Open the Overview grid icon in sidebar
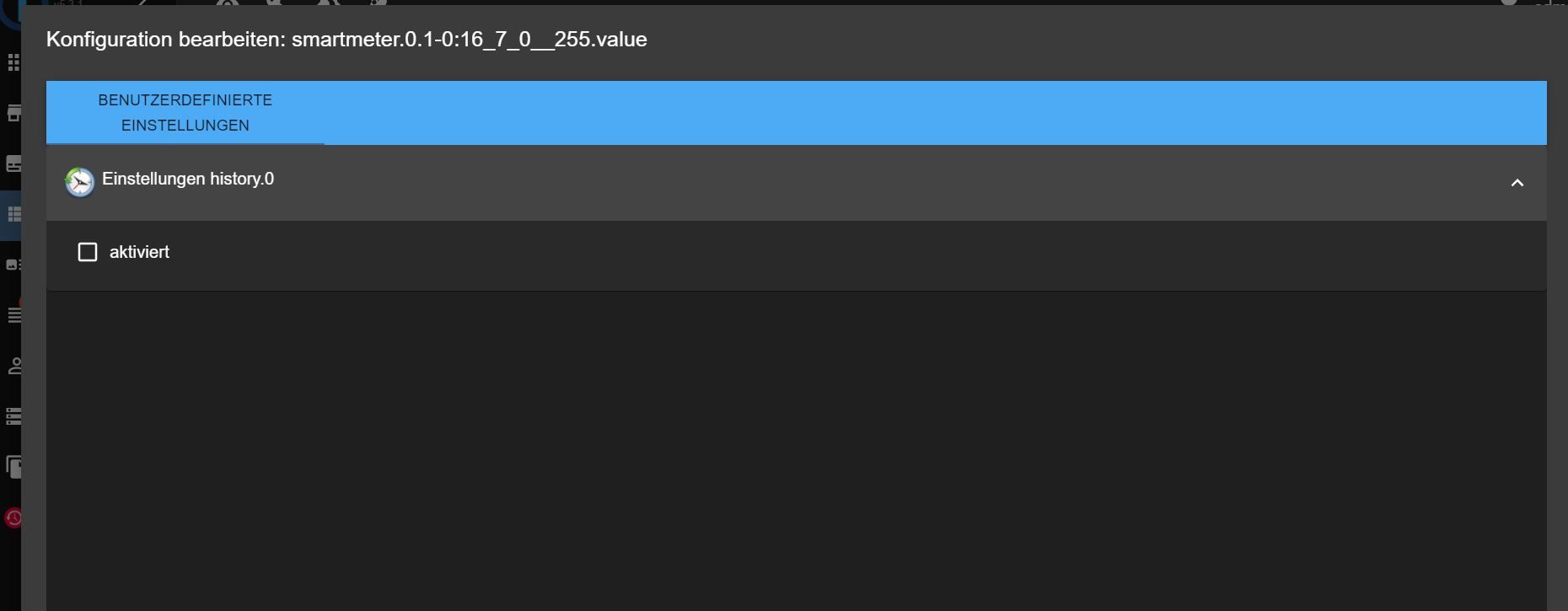The image size is (1568, 611). pyautogui.click(x=13, y=63)
